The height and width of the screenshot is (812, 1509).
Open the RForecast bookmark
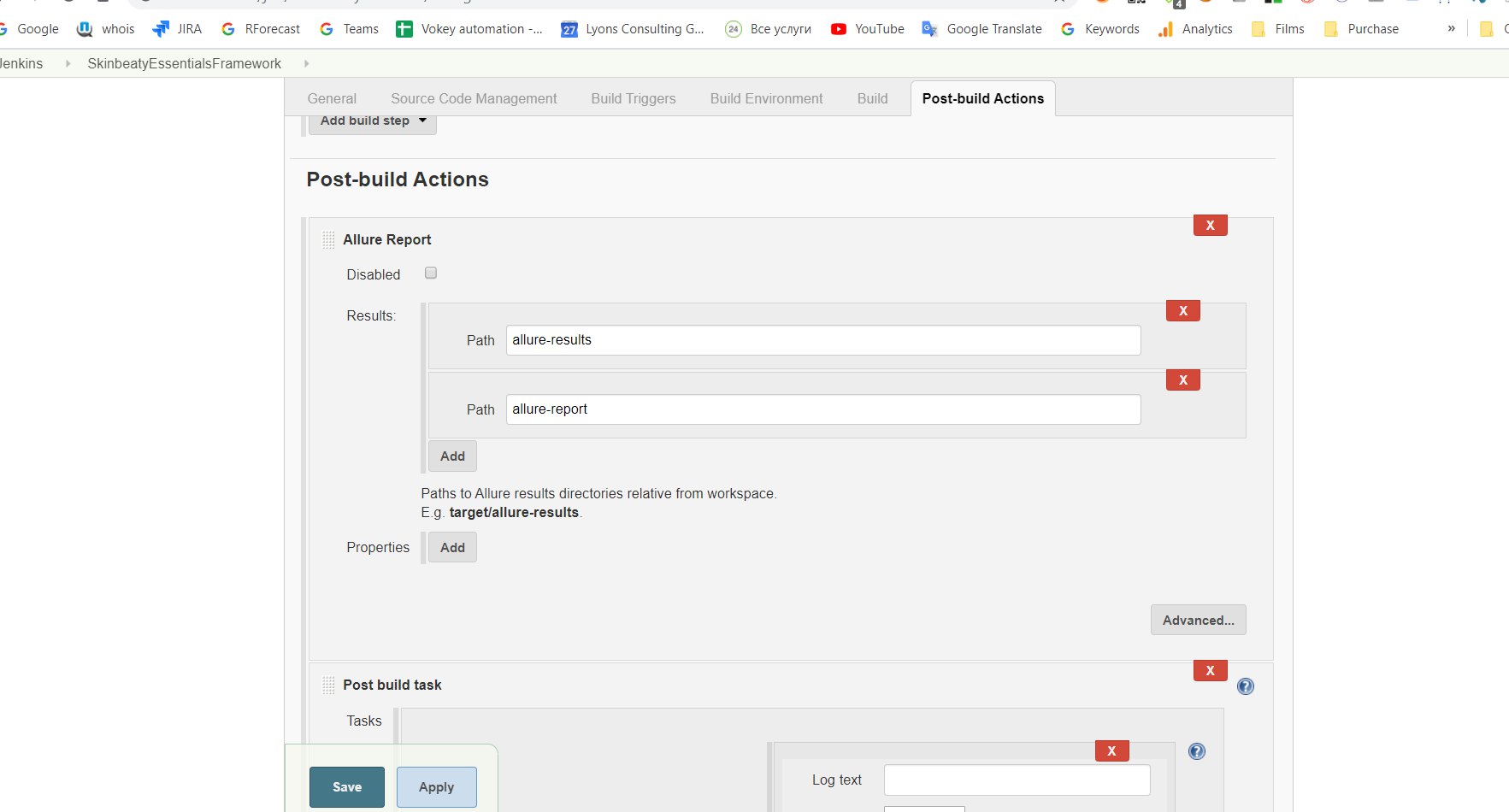[x=261, y=29]
